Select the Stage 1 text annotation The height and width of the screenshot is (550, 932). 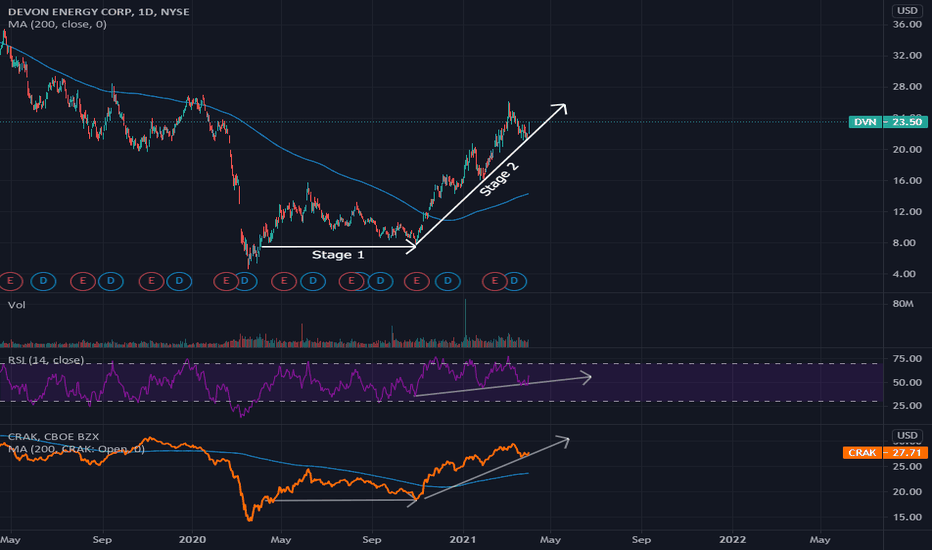pos(338,255)
